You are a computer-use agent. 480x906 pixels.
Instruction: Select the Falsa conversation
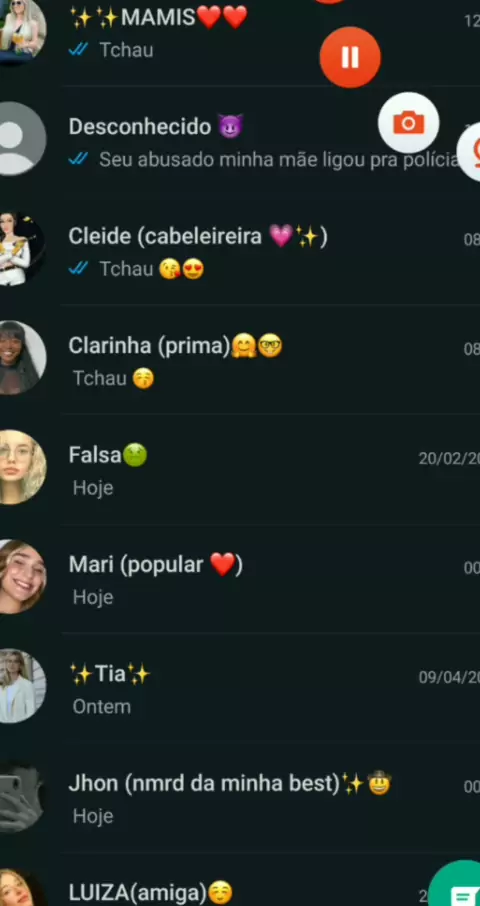[x=240, y=469]
